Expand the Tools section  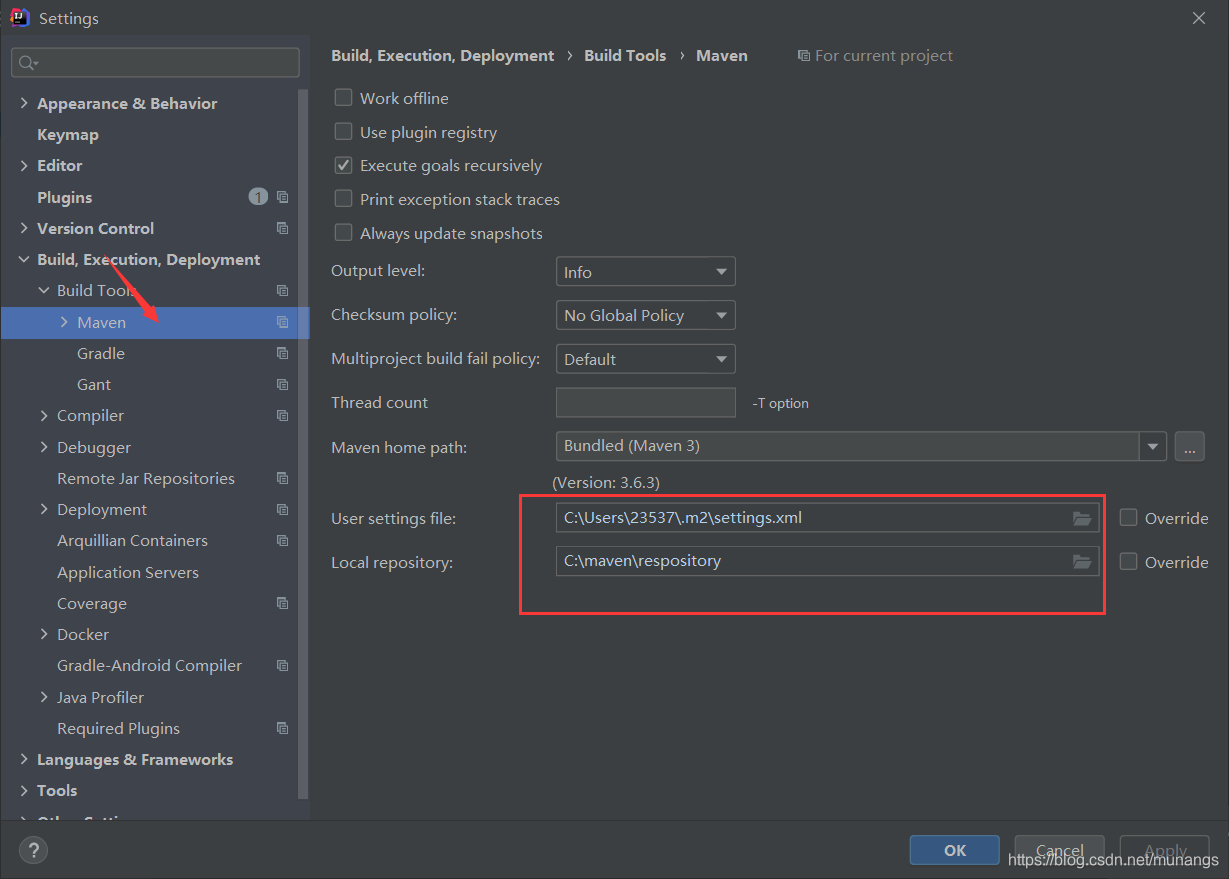coord(24,790)
